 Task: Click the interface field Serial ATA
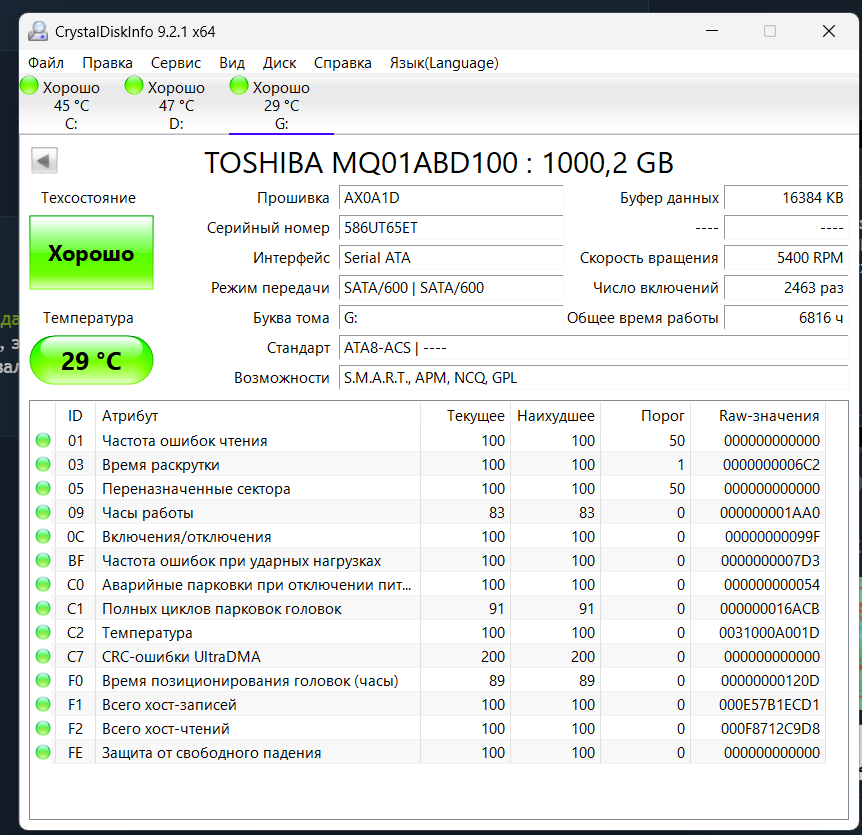point(451,258)
